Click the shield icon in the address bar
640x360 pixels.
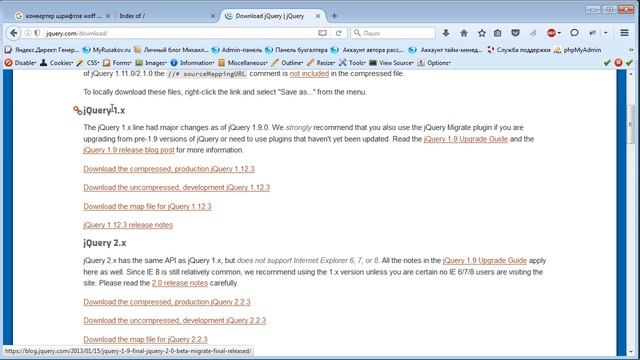pos(37,33)
